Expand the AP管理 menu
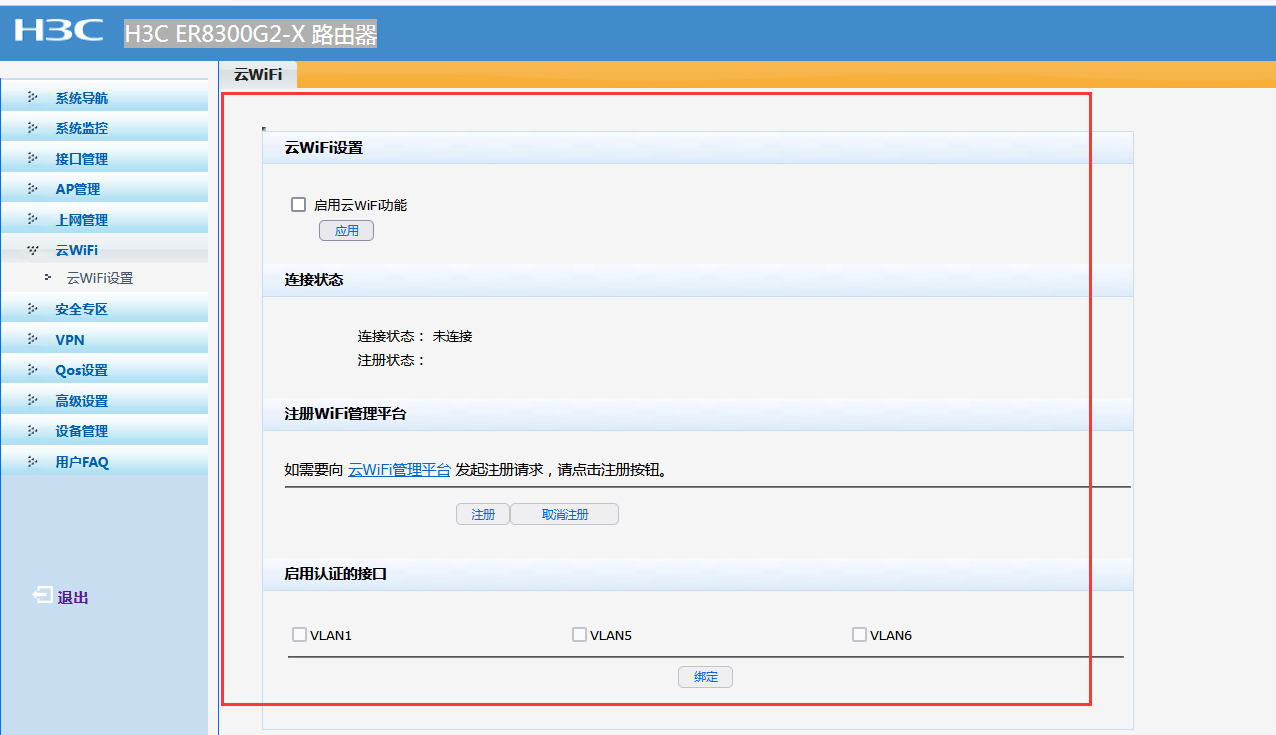 tap(104, 189)
